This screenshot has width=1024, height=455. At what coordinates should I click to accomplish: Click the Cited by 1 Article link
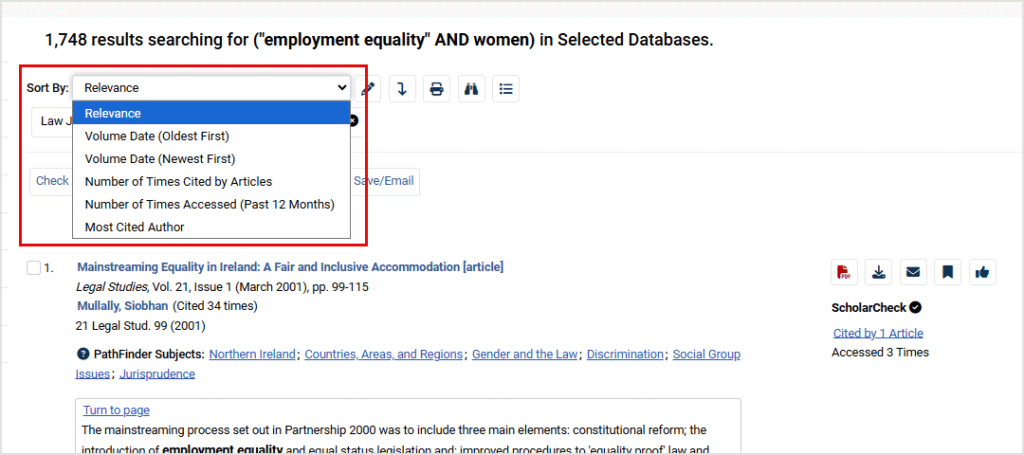tap(877, 333)
